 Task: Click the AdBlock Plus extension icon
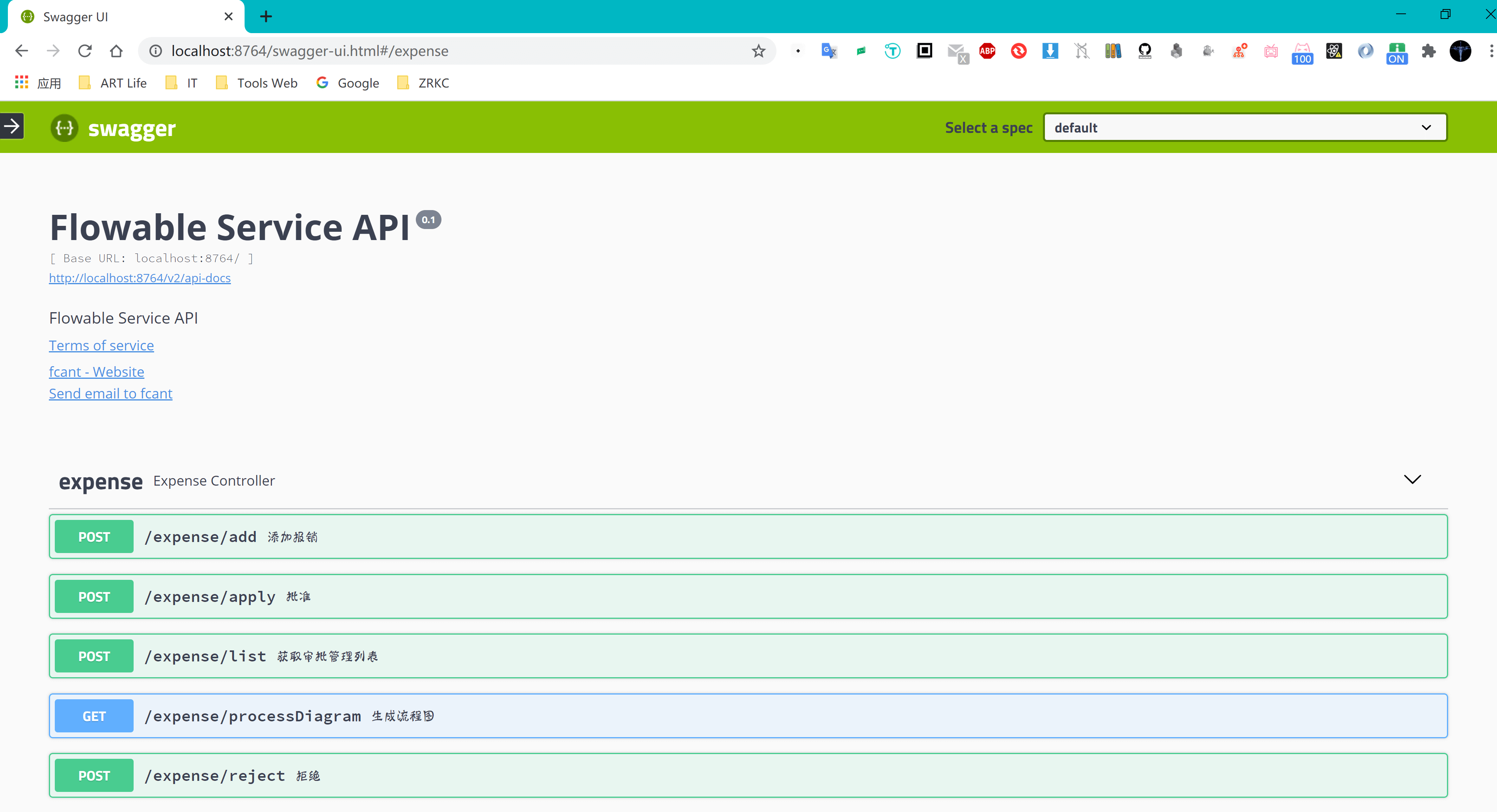click(987, 51)
